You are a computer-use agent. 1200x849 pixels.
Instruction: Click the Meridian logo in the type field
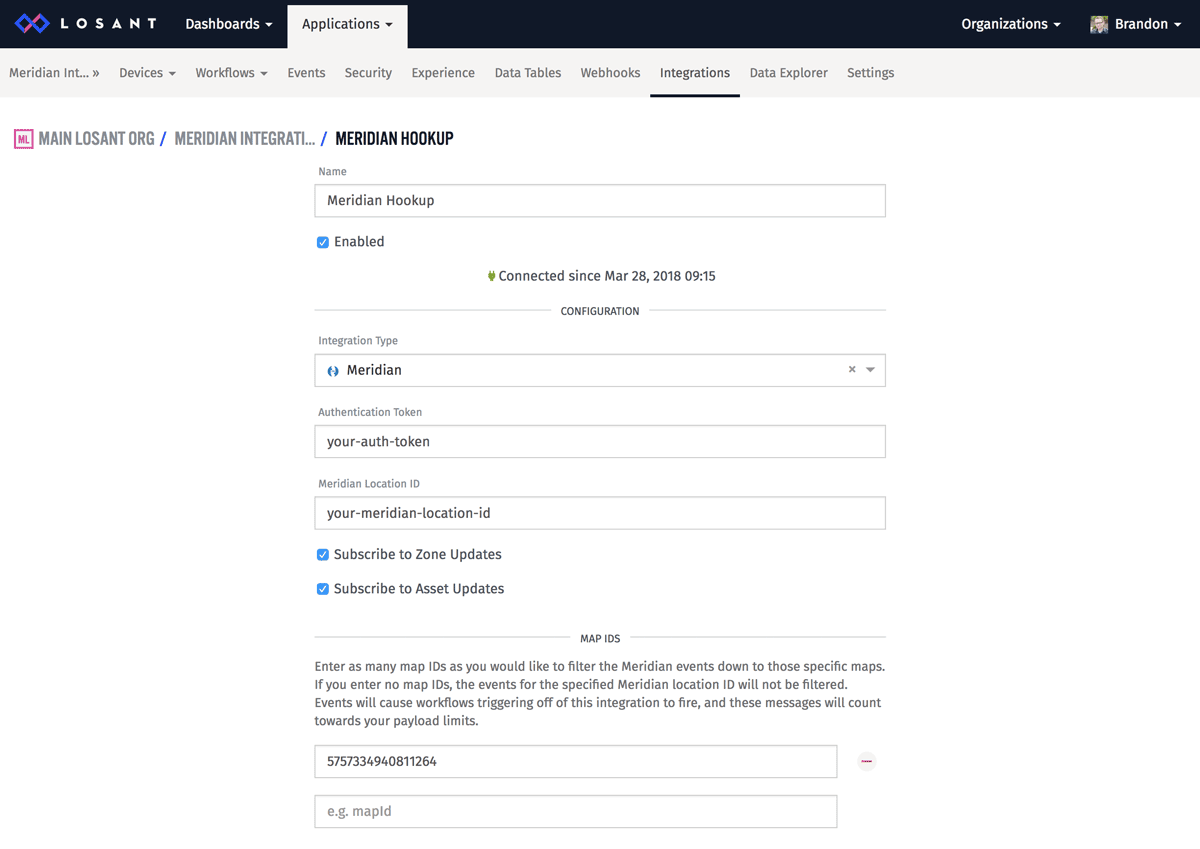tap(333, 371)
